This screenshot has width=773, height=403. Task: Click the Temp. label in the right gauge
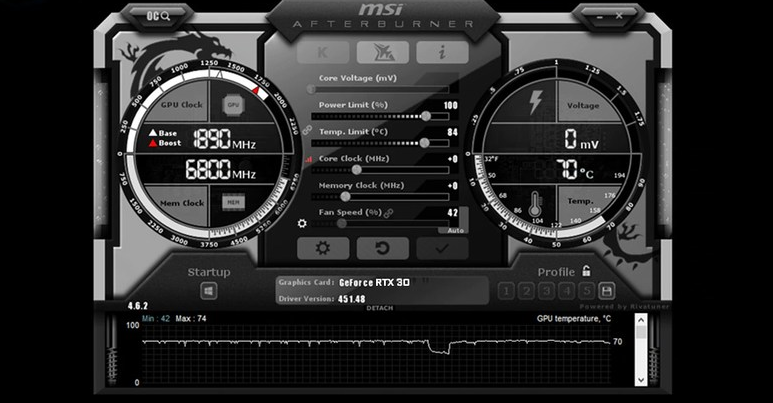pyautogui.click(x=580, y=201)
